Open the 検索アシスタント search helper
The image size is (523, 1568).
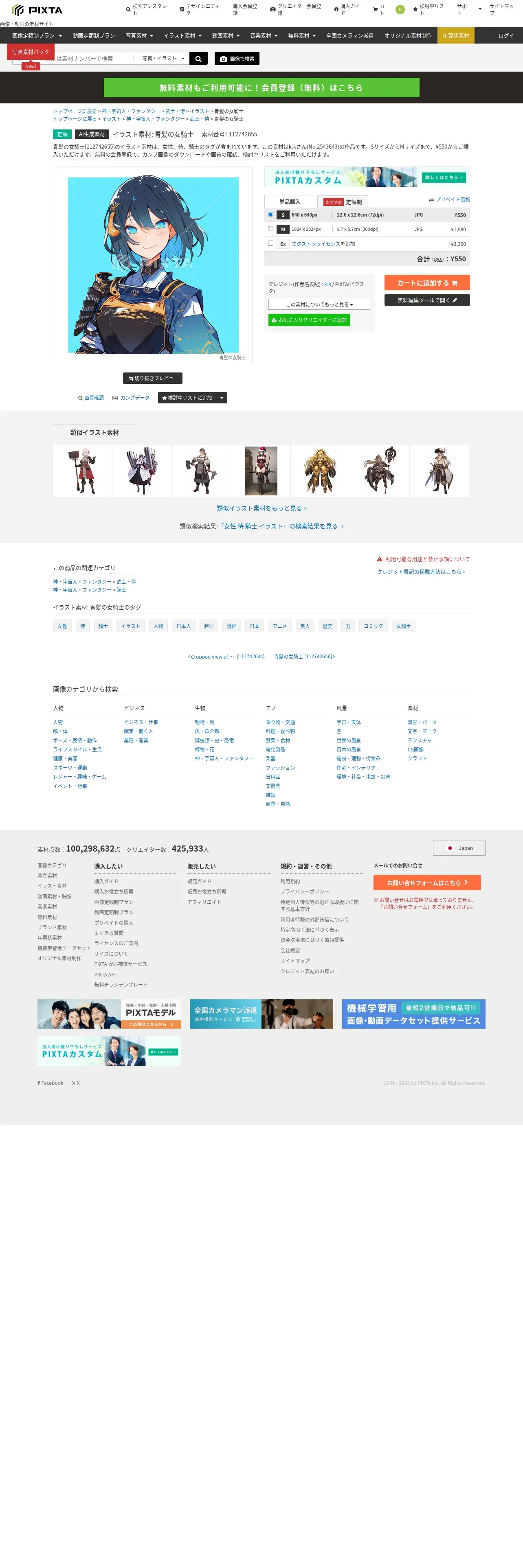click(147, 9)
